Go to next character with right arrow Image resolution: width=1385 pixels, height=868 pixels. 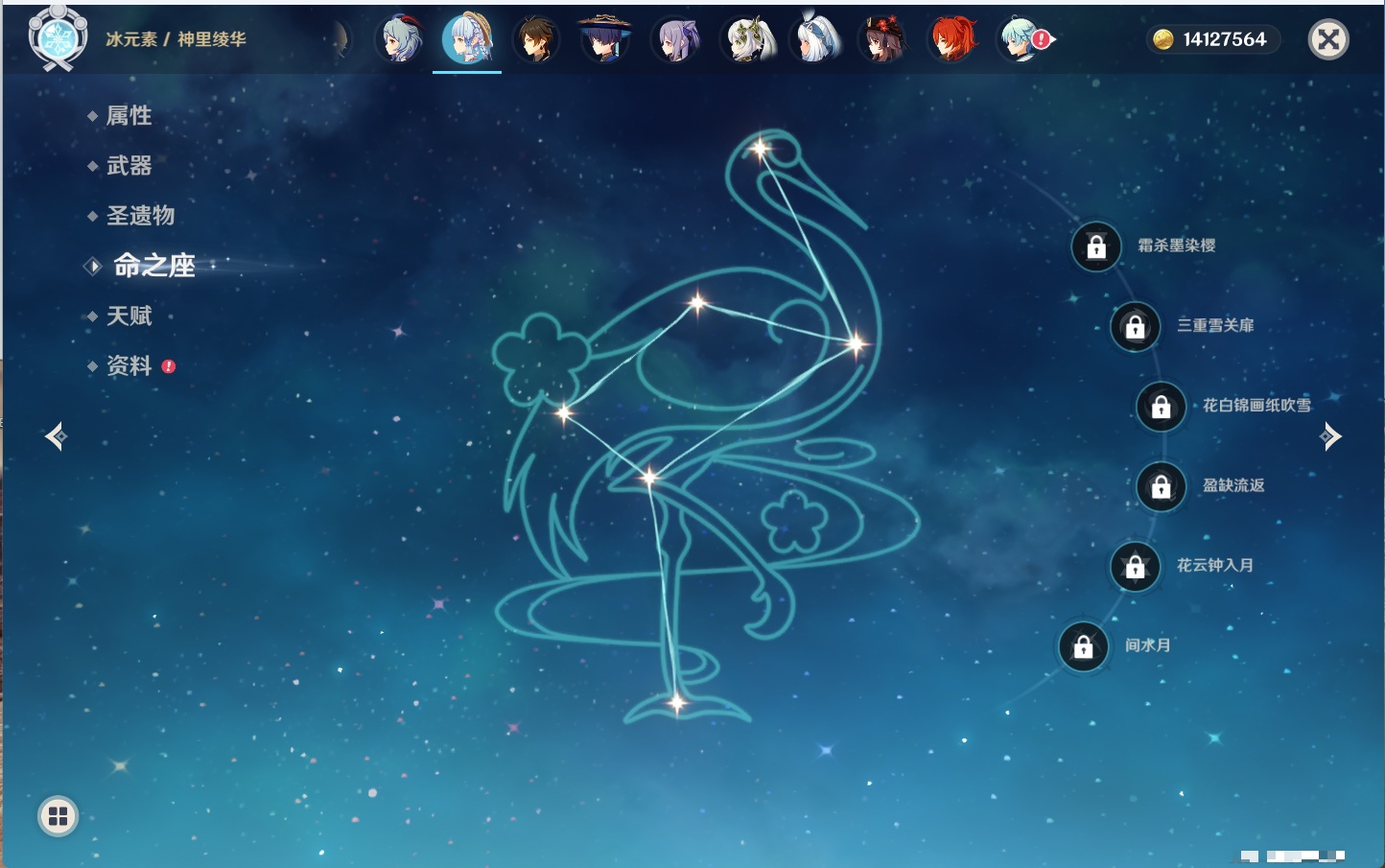1330,436
